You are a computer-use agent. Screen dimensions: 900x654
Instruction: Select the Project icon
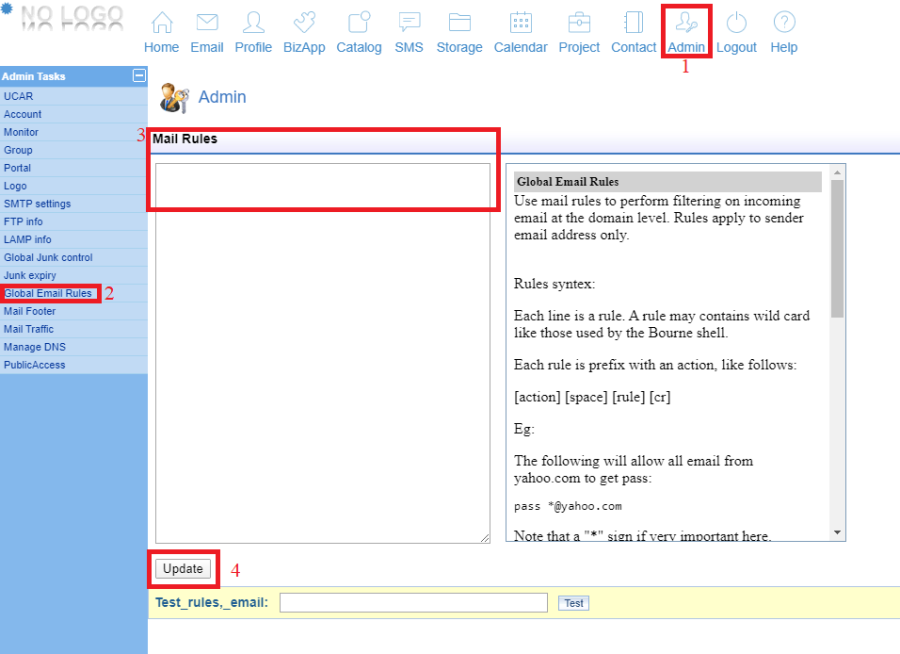(x=578, y=30)
